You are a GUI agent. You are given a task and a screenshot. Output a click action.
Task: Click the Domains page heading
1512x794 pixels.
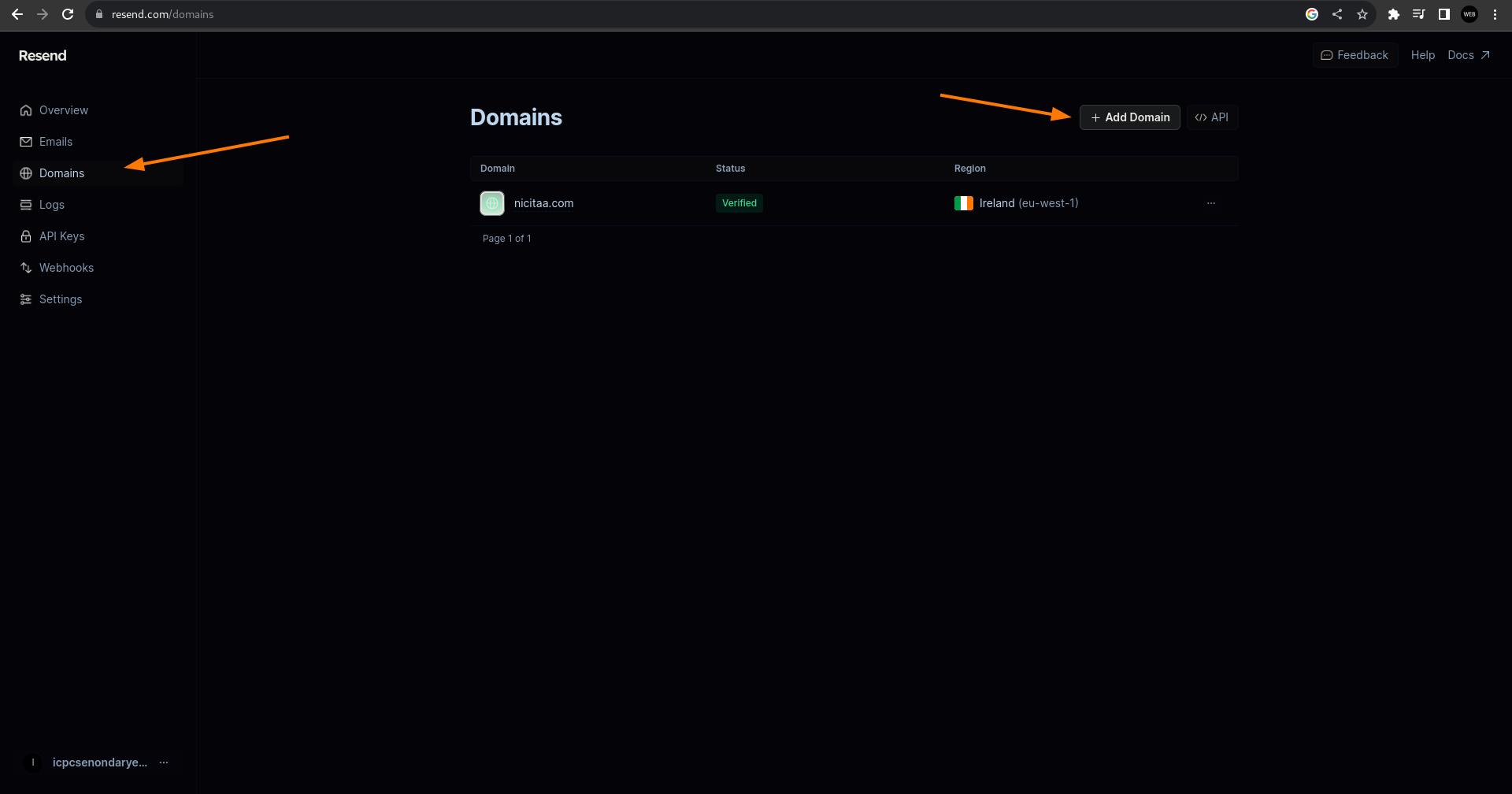[x=517, y=117]
